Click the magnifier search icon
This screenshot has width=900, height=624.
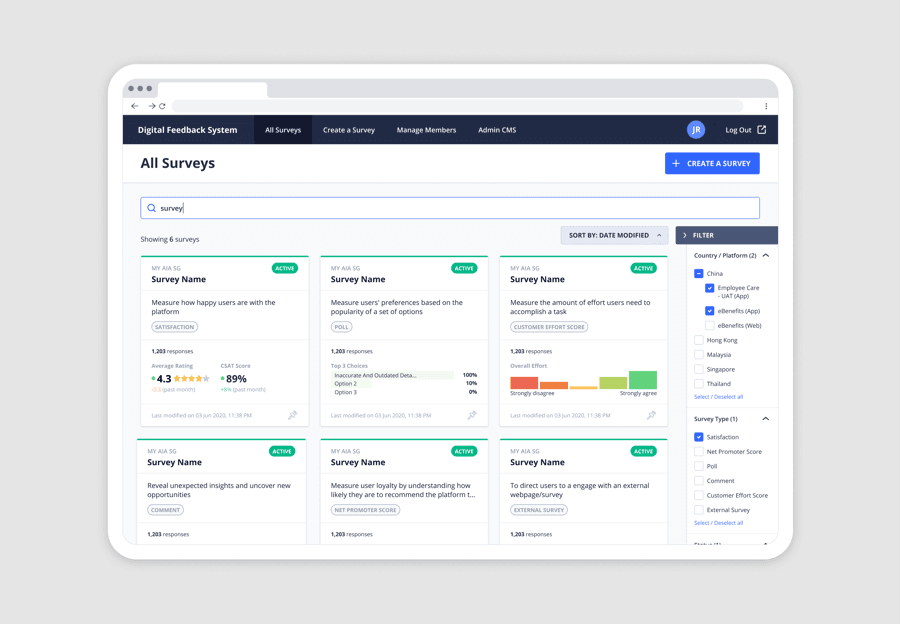[x=152, y=208]
